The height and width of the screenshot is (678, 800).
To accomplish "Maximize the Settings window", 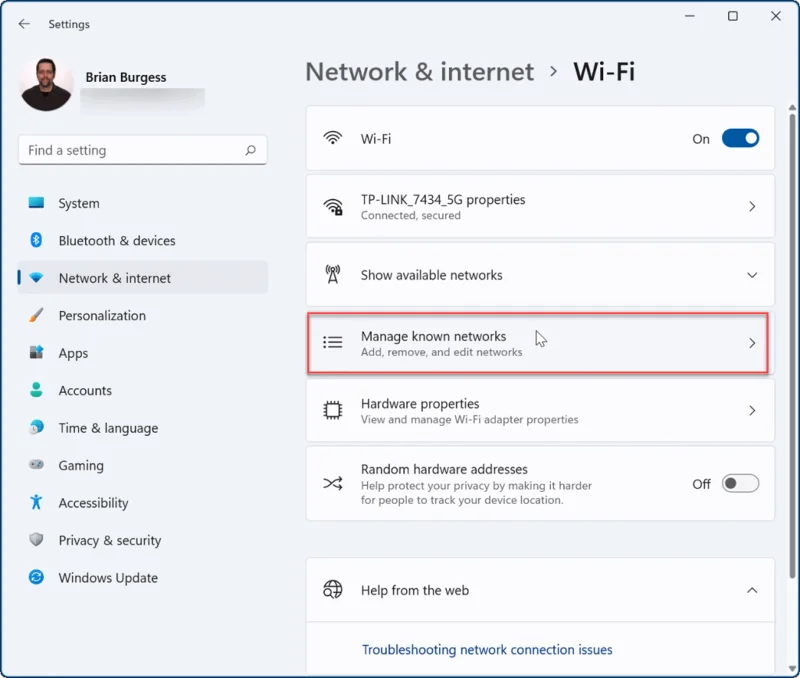I will click(x=733, y=16).
